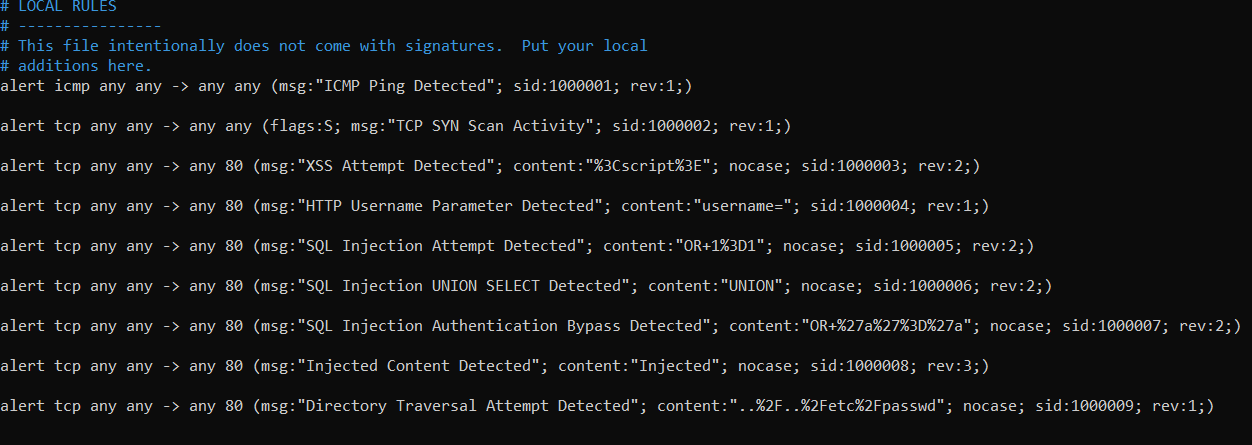
Task: Click "TCP SYN Scan Activity" message text
Action: pyautogui.click(x=490, y=126)
